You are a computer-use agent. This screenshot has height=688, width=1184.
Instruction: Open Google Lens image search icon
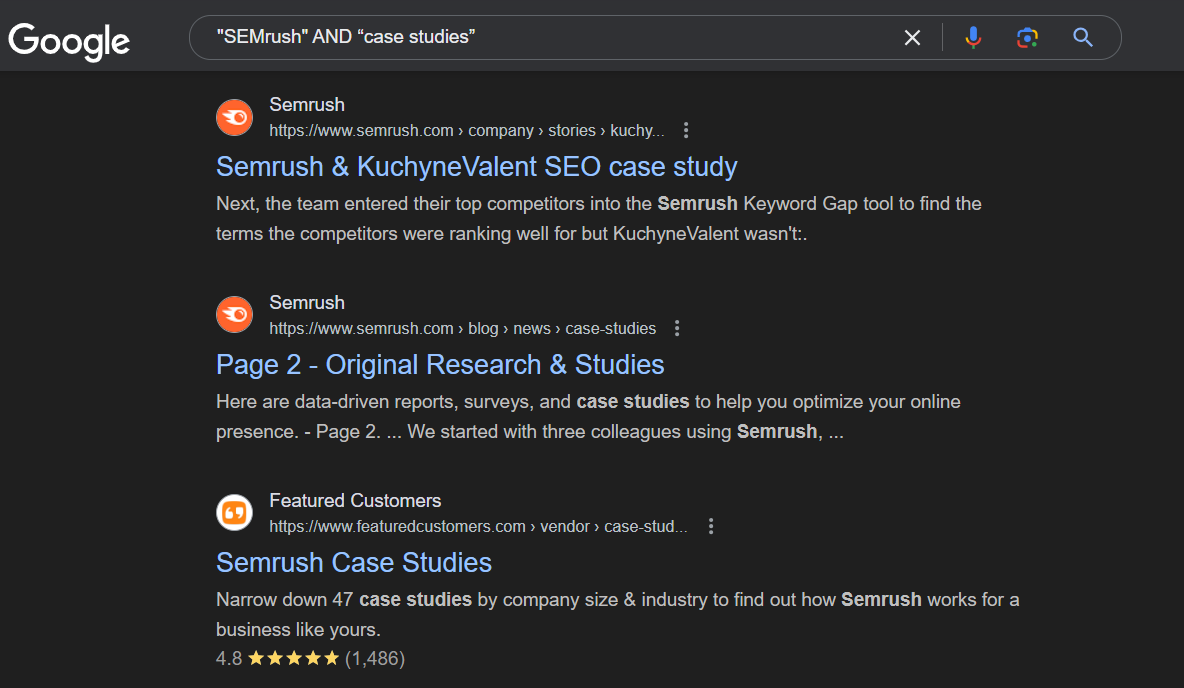(1027, 38)
